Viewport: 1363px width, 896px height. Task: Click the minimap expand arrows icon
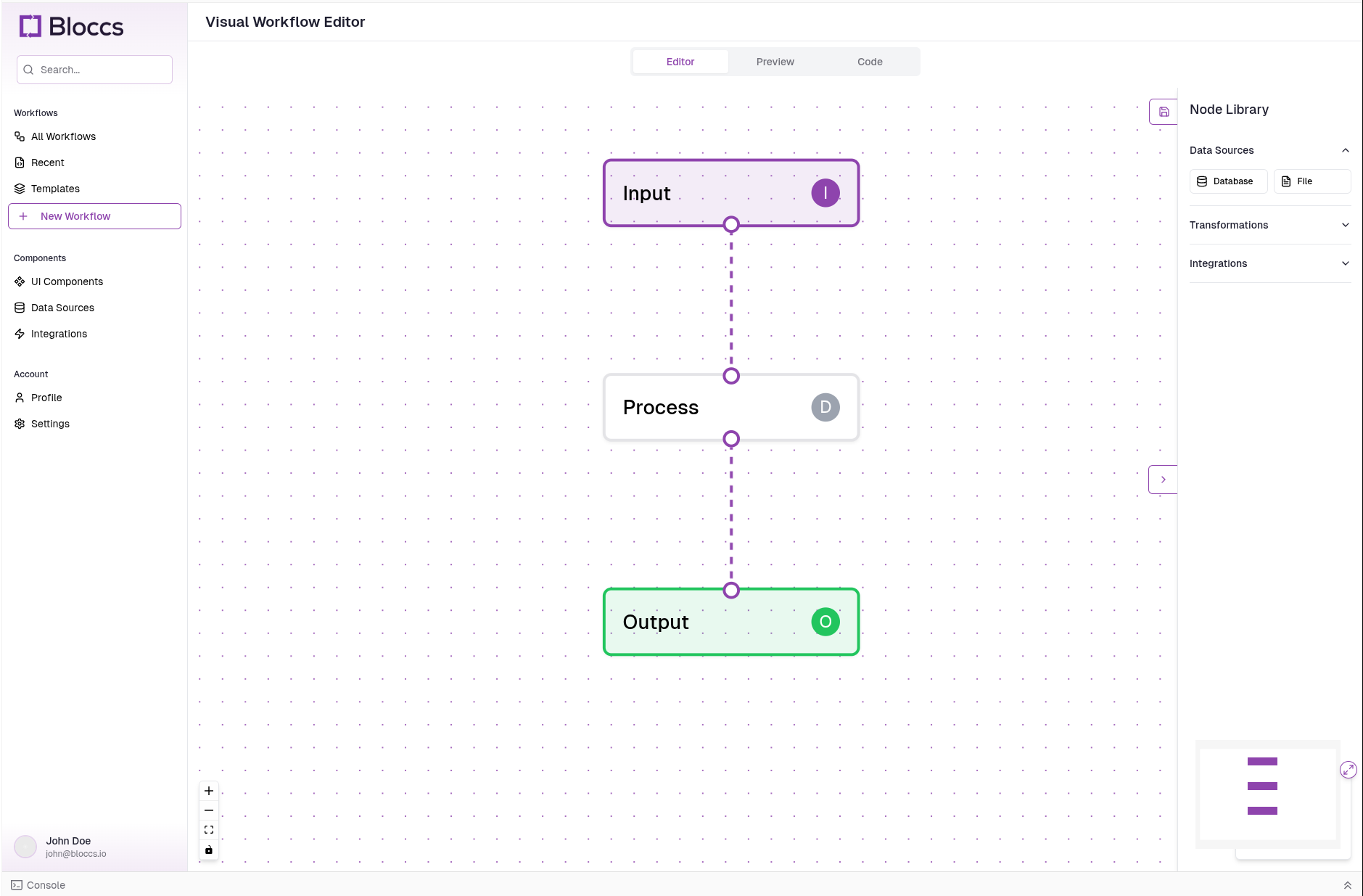tap(1348, 770)
